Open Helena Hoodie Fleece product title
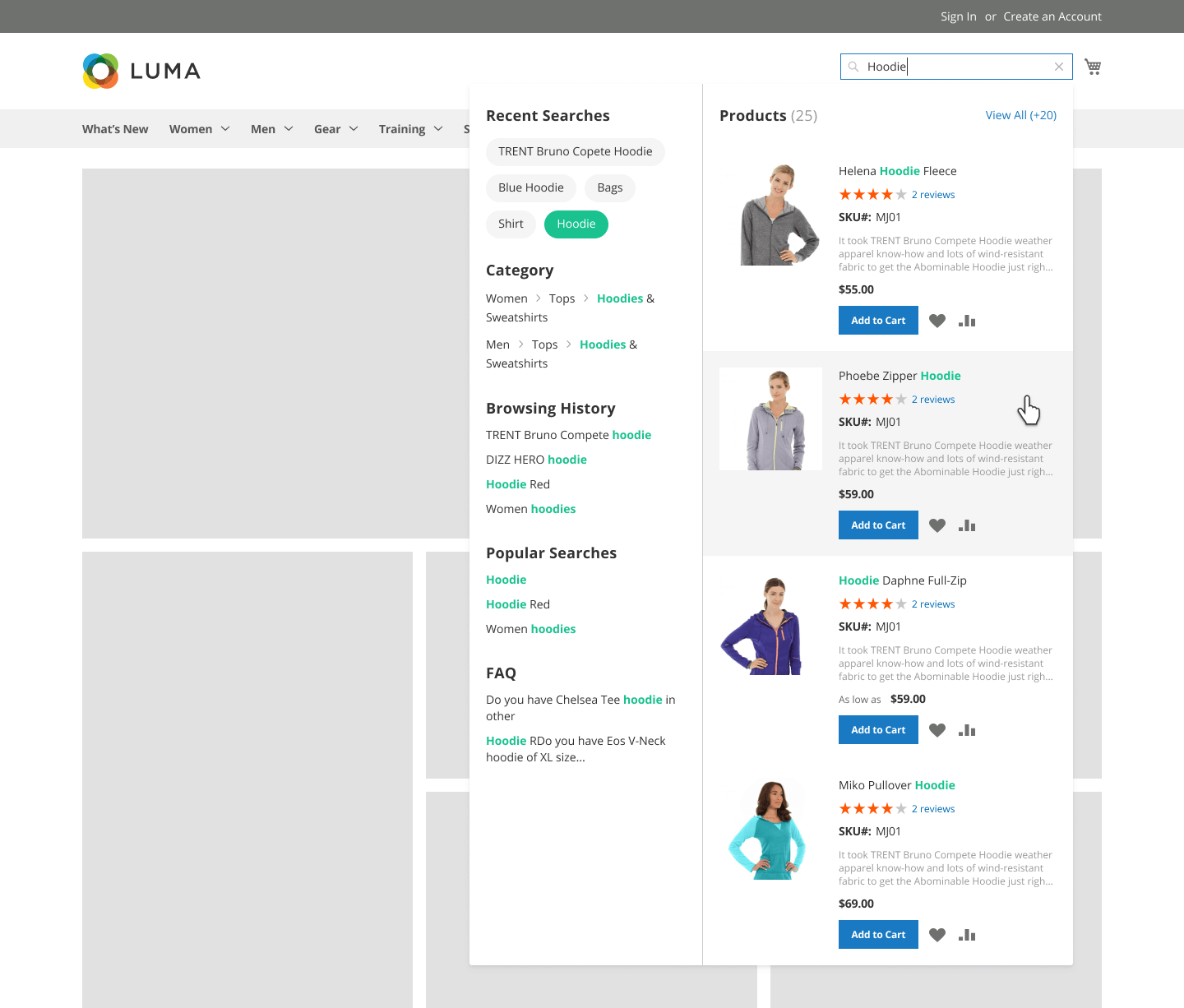Viewport: 1184px width, 1008px height. [898, 171]
